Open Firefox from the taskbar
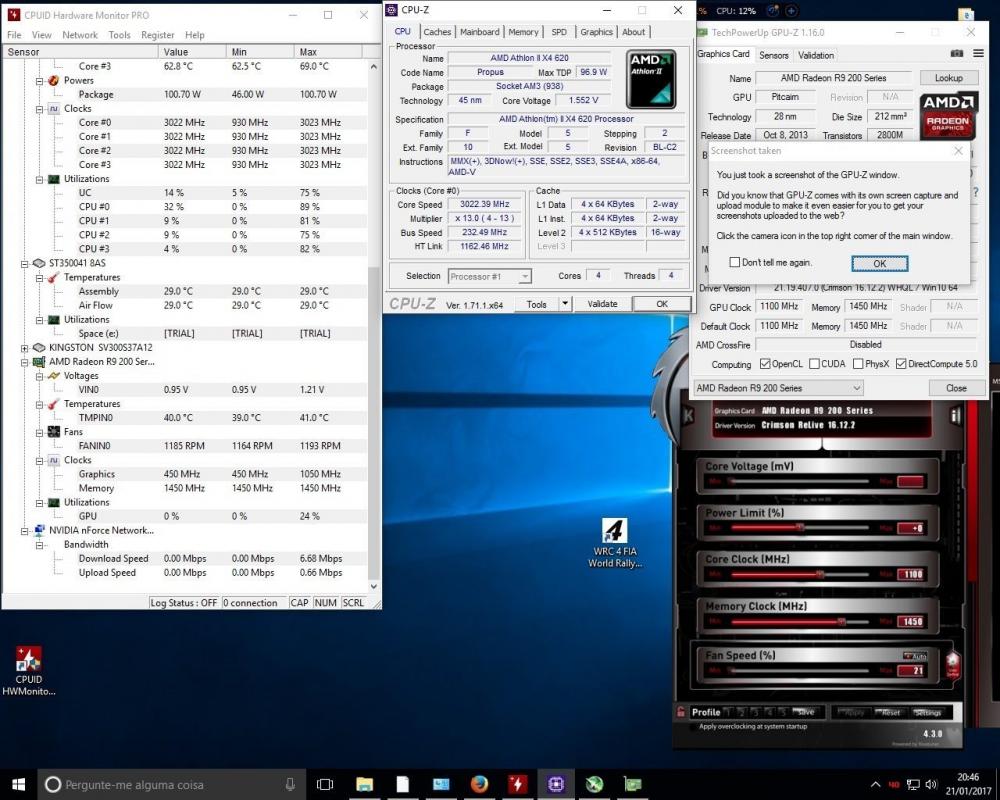The image size is (1000, 800). point(479,784)
